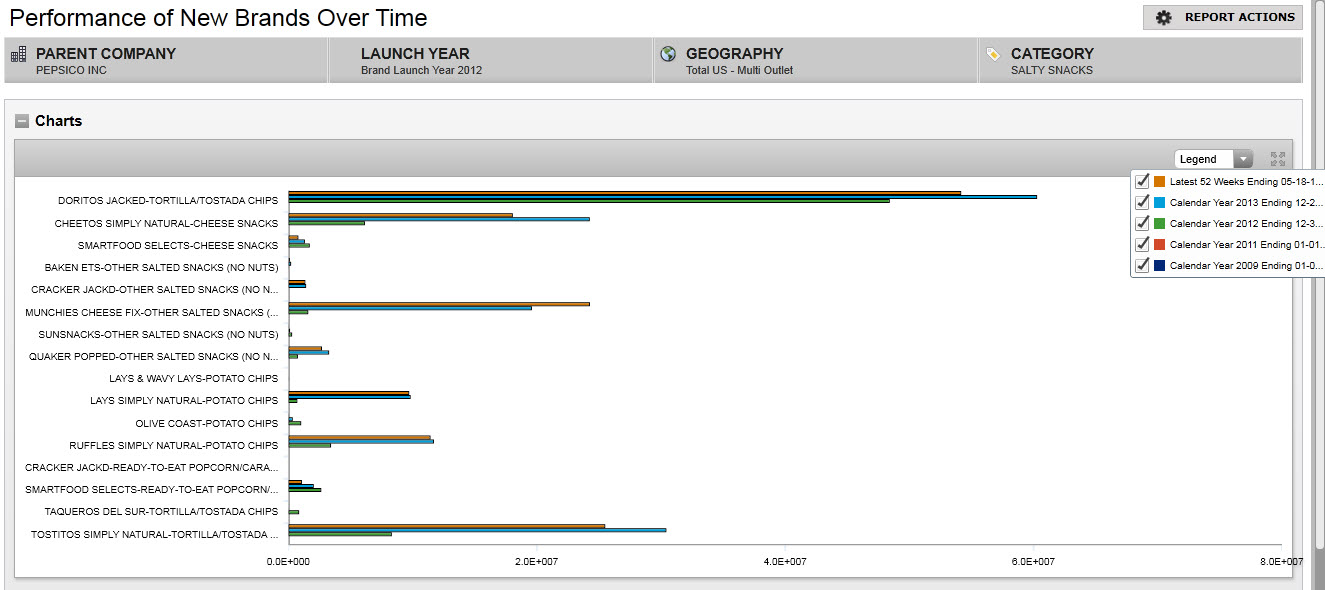
Task: Toggle Calendar Year 2012 series checkbox
Action: click(1142, 223)
